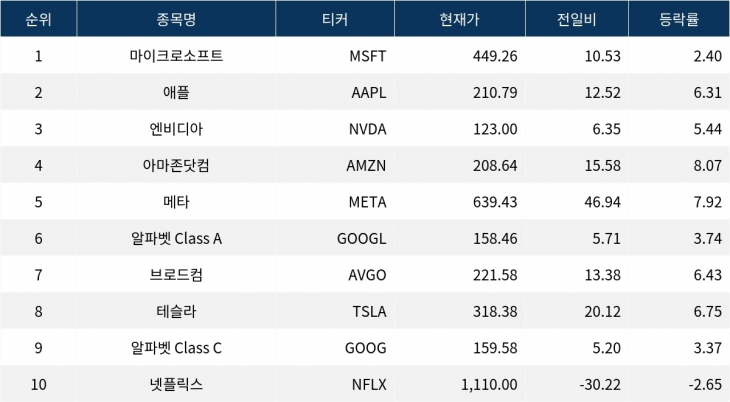Click the 현재가 column header
Viewport: 730px width, 402px height.
click(458, 18)
